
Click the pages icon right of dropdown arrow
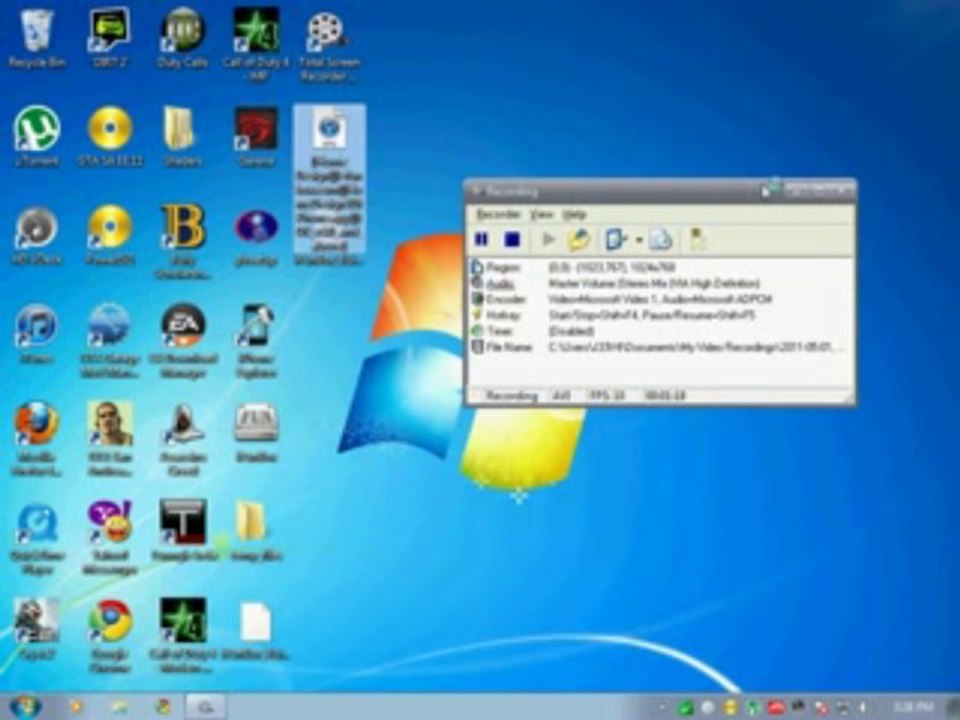661,239
